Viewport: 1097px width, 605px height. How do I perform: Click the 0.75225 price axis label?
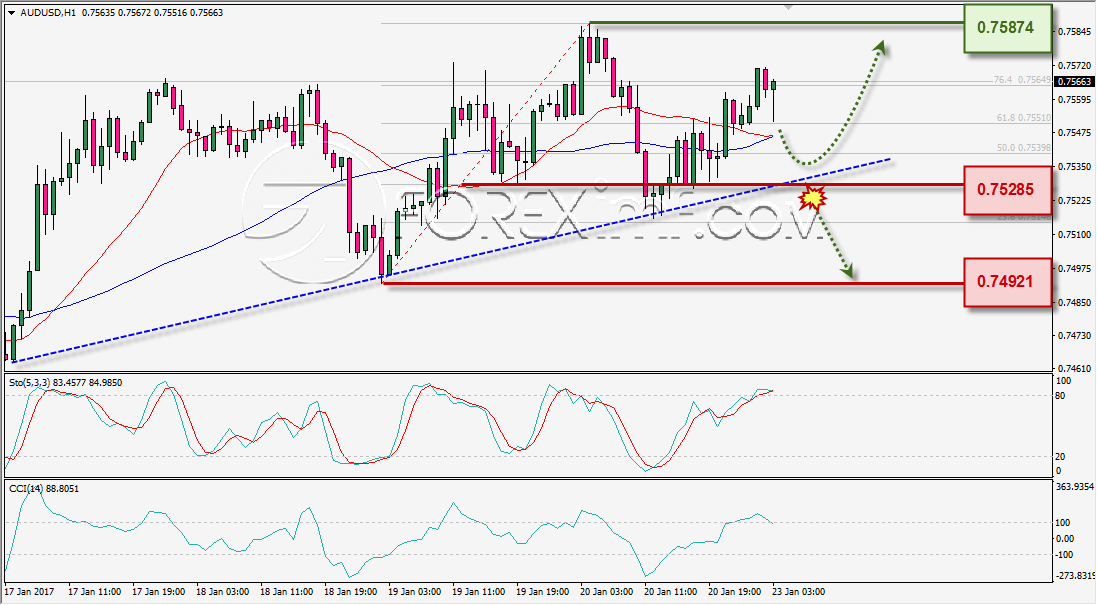(x=1075, y=201)
